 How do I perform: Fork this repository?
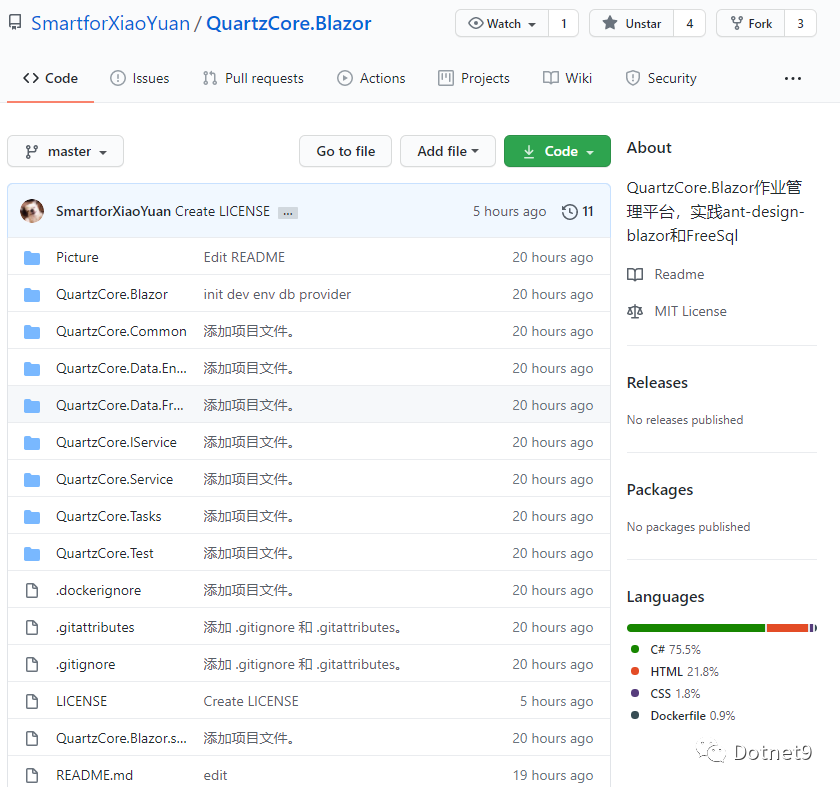751,24
